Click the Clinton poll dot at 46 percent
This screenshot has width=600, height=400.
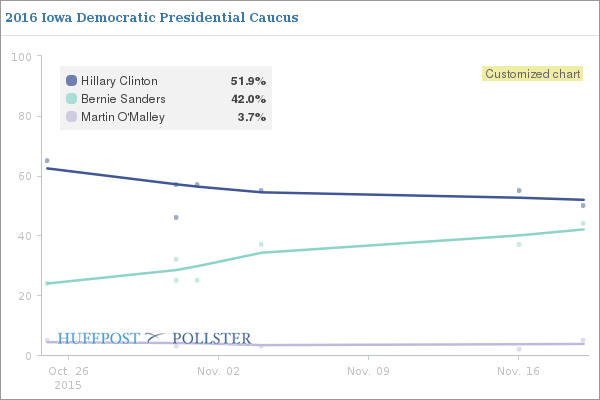(x=176, y=217)
